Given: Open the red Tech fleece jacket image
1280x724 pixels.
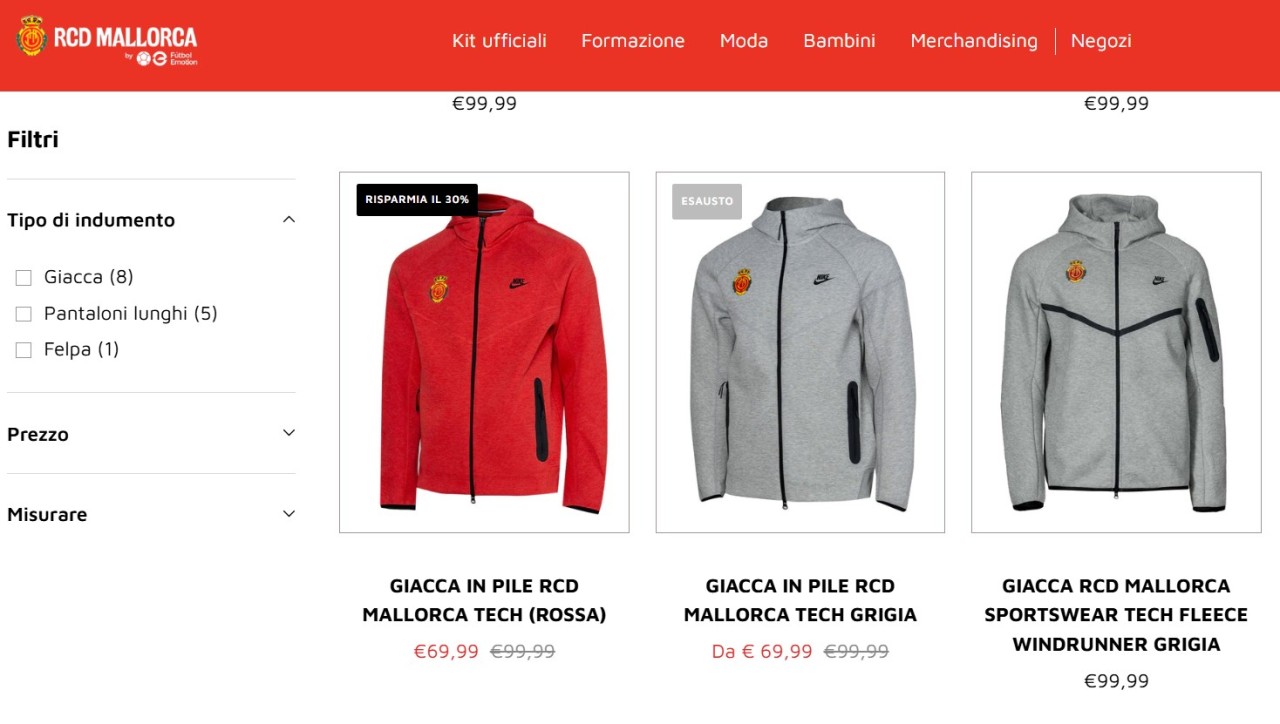Looking at the screenshot, I should pos(484,352).
